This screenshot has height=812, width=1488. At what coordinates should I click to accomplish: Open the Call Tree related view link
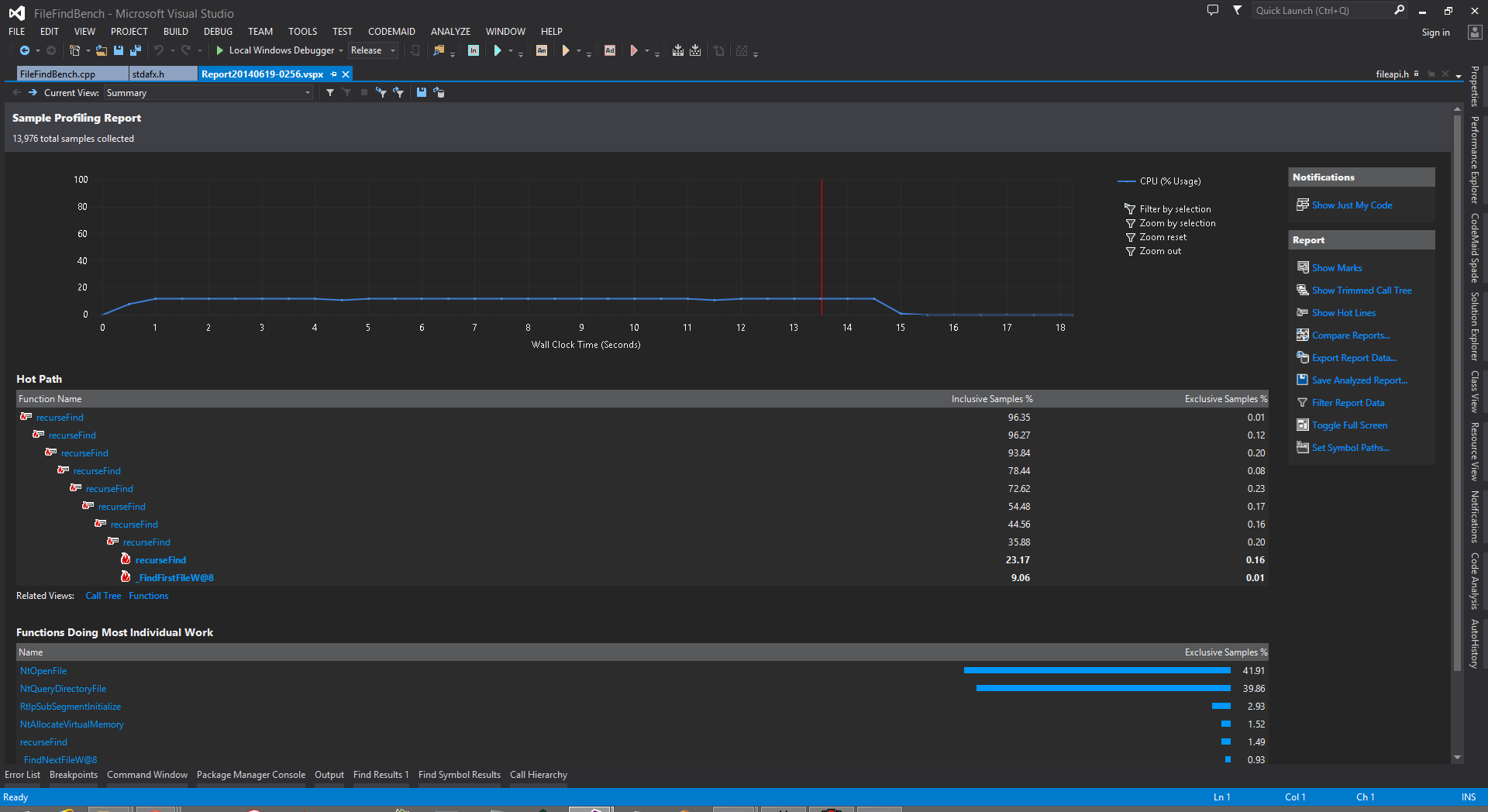click(x=103, y=596)
